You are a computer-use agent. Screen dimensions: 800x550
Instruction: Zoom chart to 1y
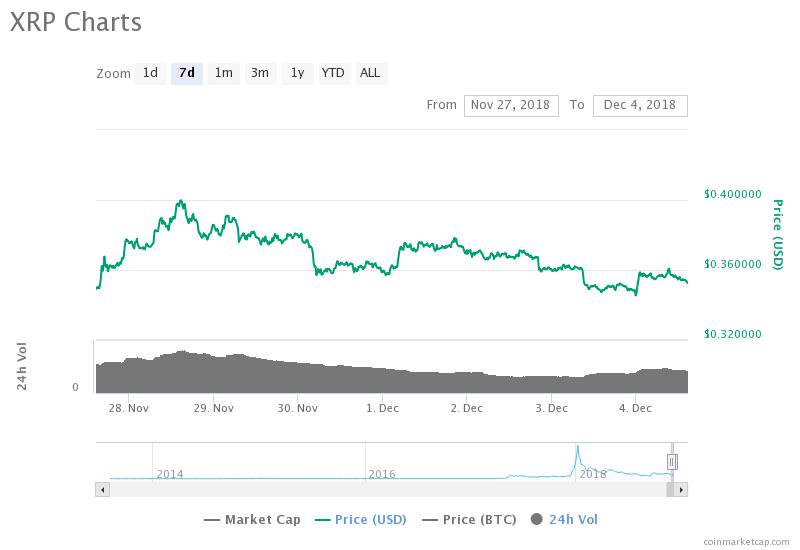click(x=297, y=73)
